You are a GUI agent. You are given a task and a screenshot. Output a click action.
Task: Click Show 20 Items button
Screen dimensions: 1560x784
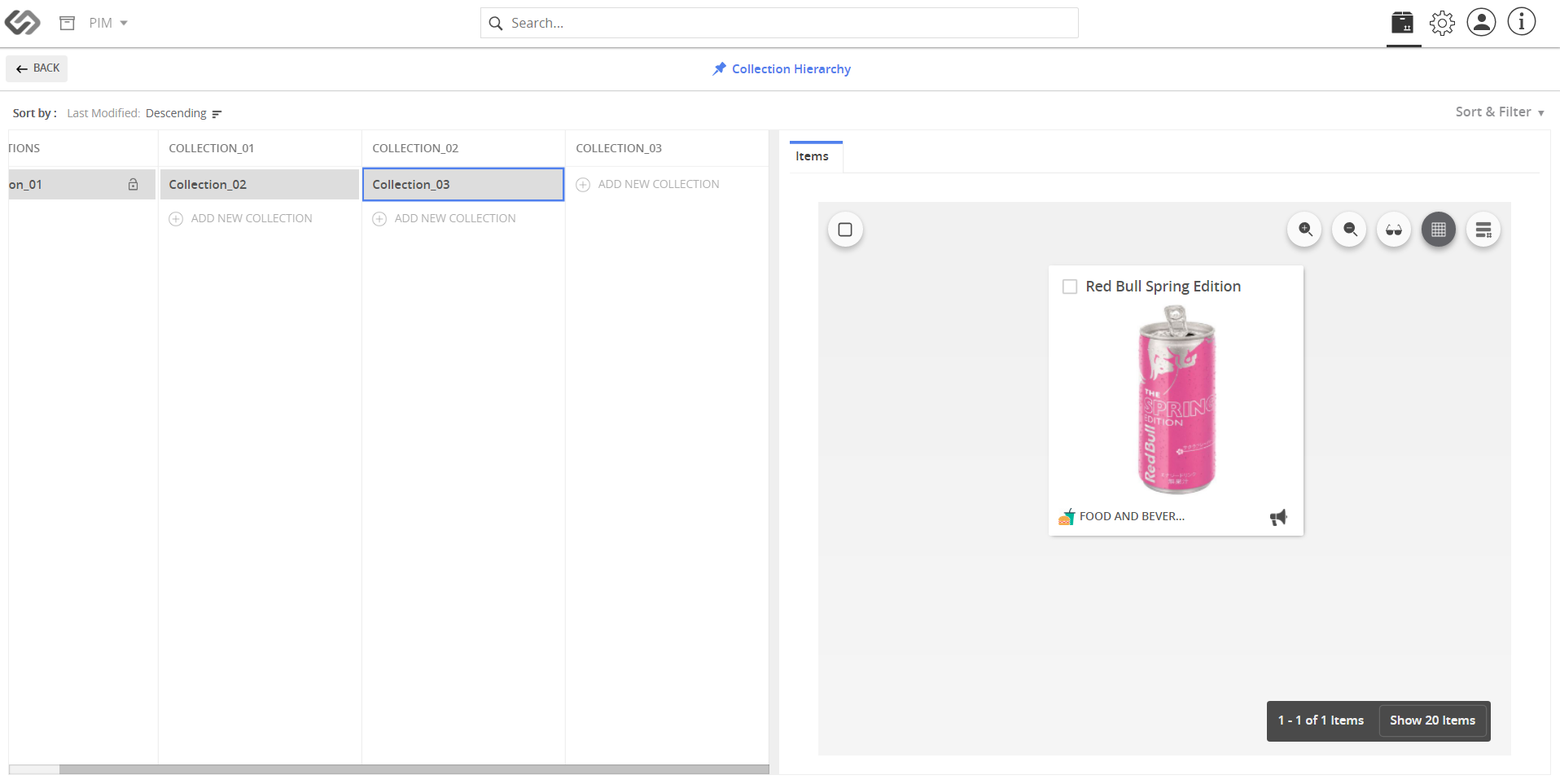[1432, 720]
